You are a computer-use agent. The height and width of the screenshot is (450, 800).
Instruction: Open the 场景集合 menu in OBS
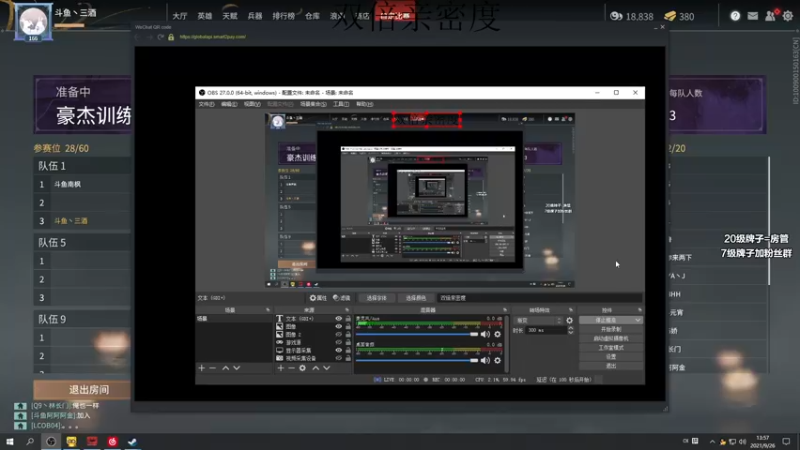313,104
